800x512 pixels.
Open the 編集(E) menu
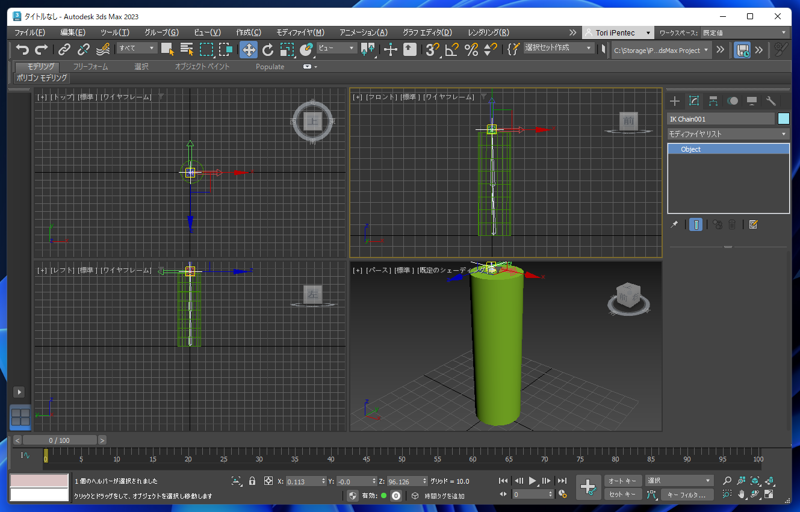coord(73,33)
